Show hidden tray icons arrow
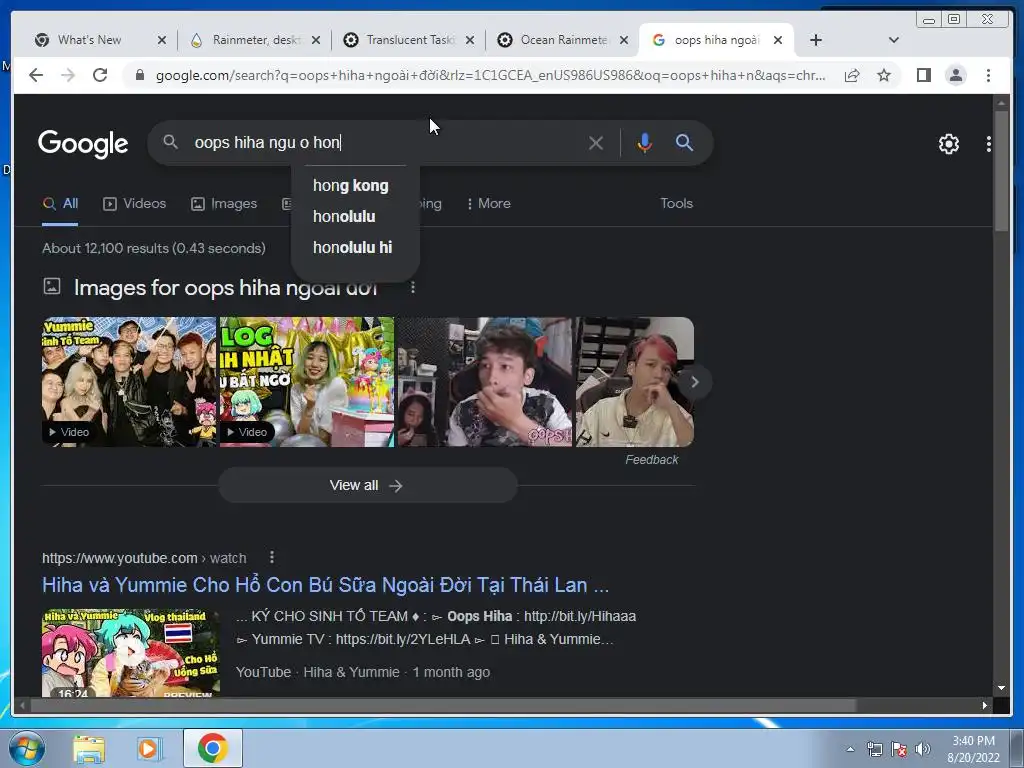1024x768 pixels. (x=850, y=749)
